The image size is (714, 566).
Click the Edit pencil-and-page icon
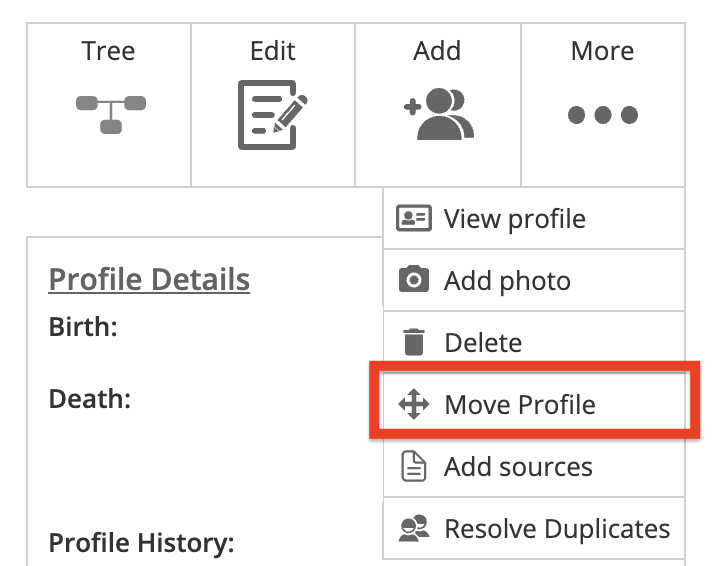pyautogui.click(x=272, y=115)
